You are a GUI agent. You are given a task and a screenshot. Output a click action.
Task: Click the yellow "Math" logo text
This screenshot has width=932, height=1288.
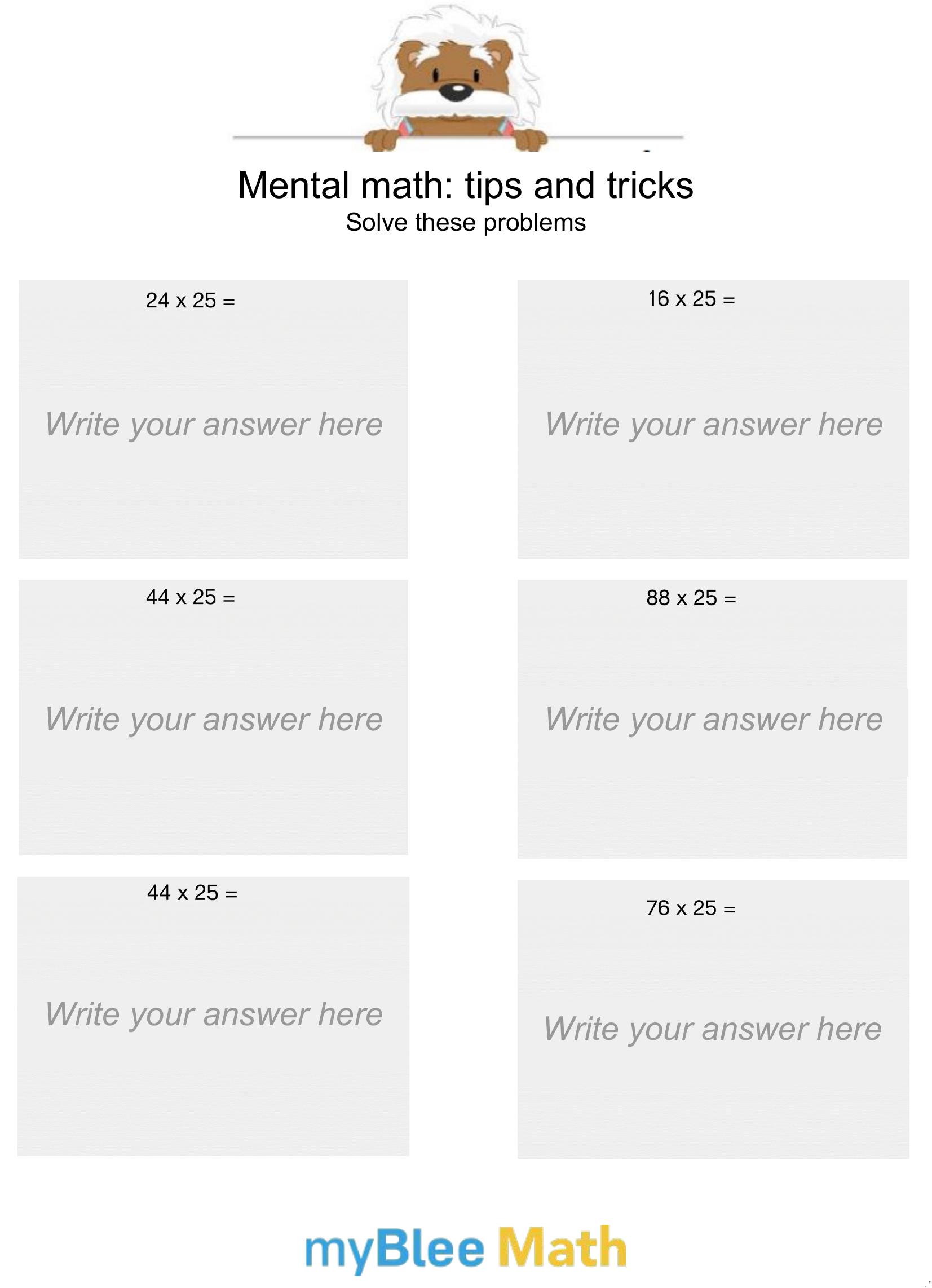[x=562, y=1246]
